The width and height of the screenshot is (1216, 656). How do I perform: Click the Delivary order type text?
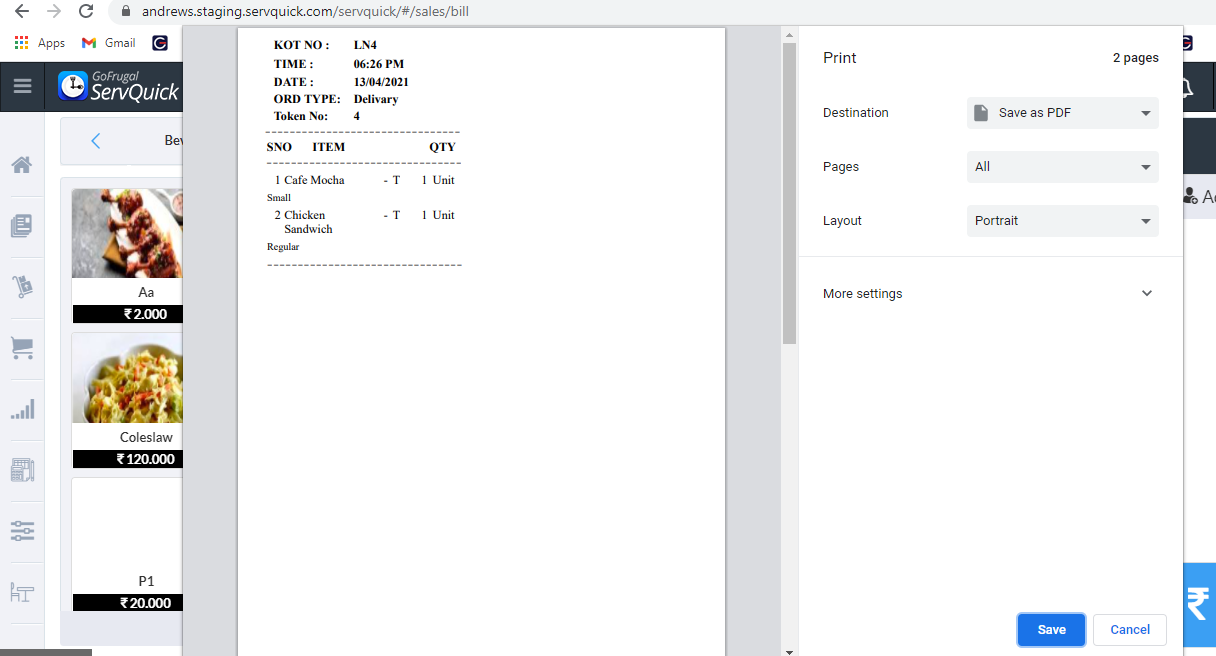376,99
